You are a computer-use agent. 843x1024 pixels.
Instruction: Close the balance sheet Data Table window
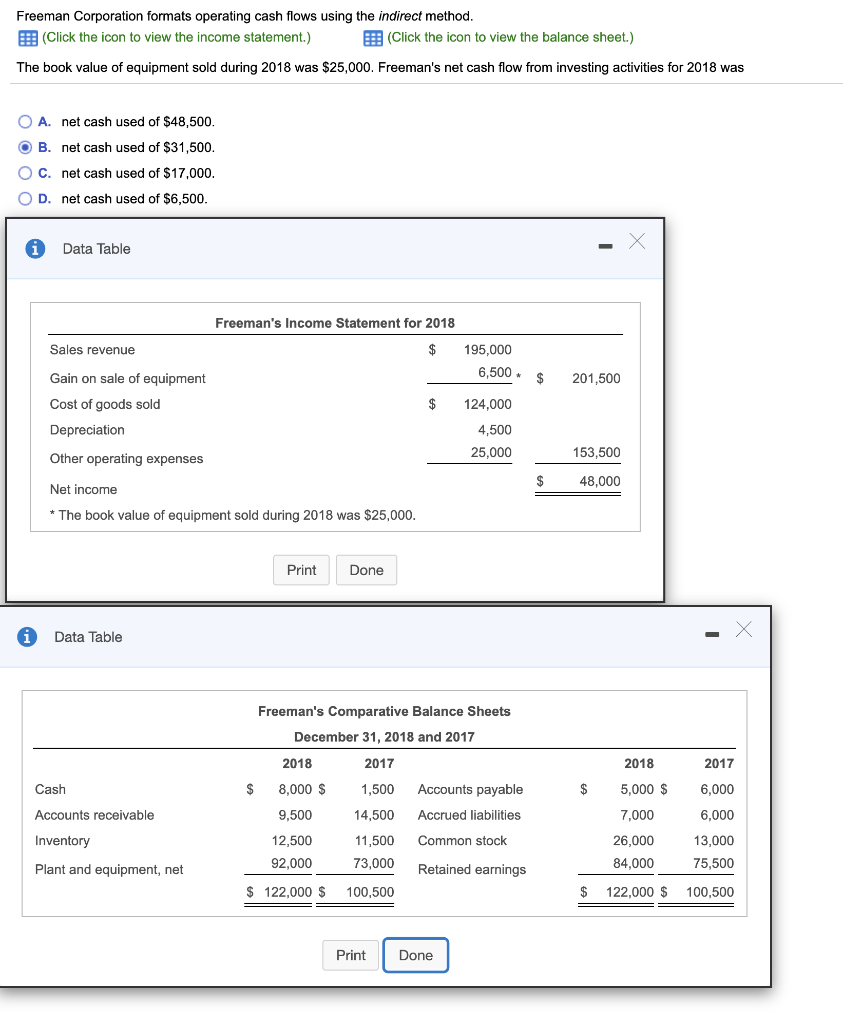743,630
